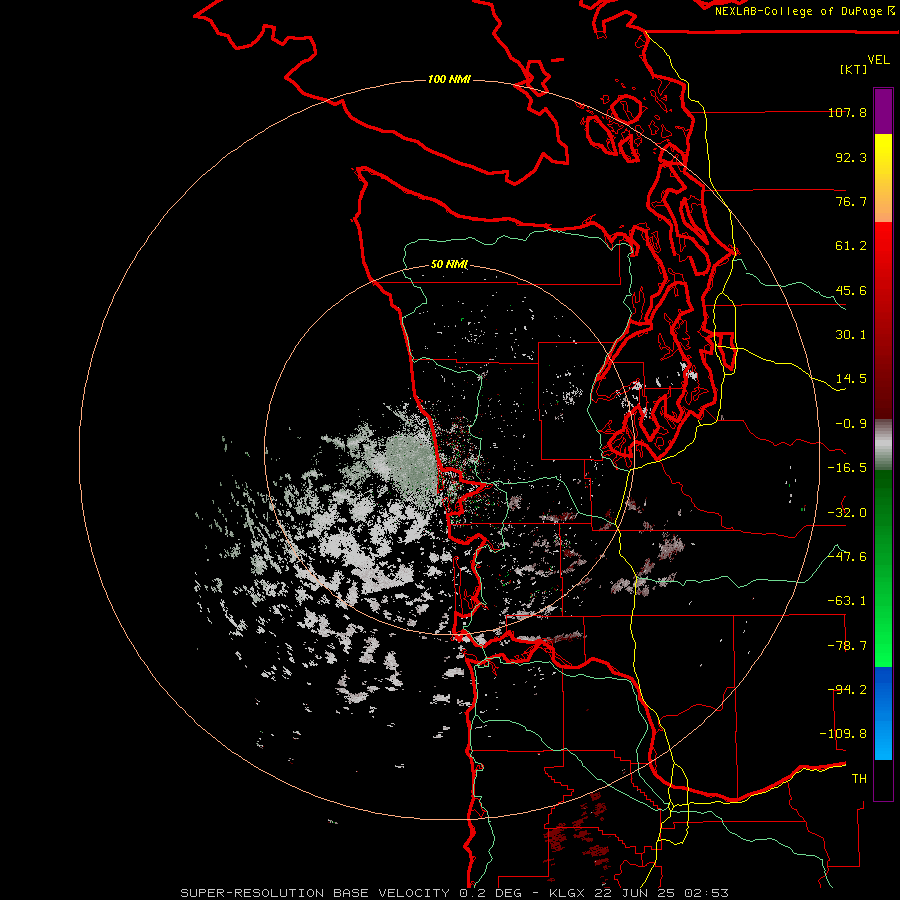This screenshot has height=900, width=900.
Task: Click the -109.8 velocity scale value
Action: click(843, 734)
